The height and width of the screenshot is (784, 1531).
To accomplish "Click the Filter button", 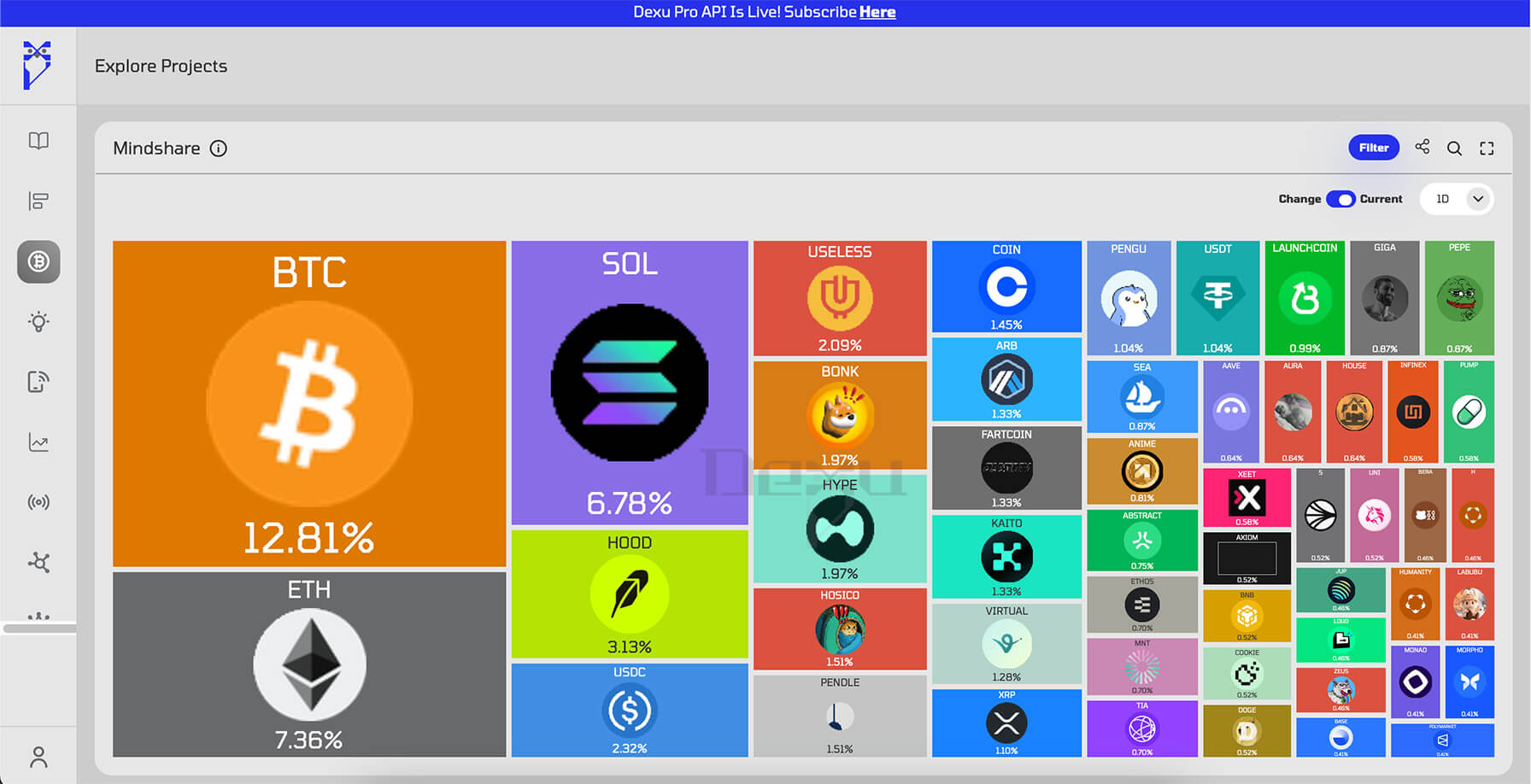I will pos(1374,148).
